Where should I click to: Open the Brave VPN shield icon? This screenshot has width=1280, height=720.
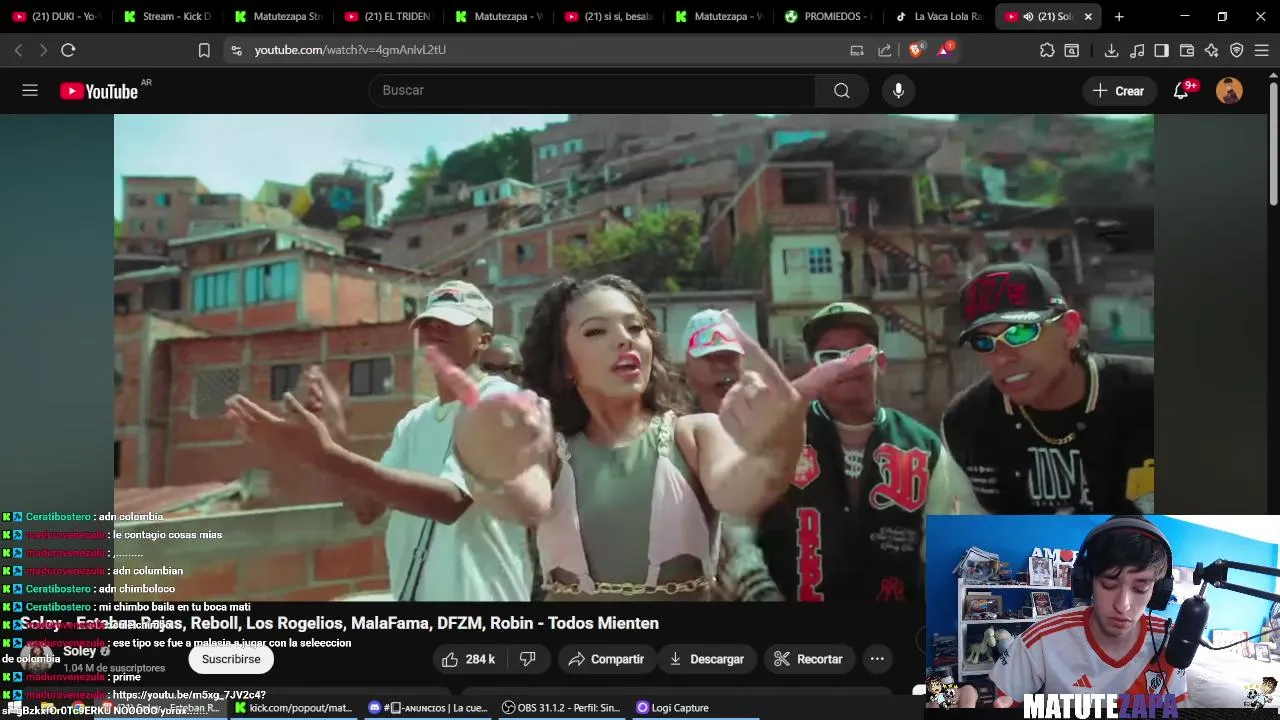[x=1236, y=50]
